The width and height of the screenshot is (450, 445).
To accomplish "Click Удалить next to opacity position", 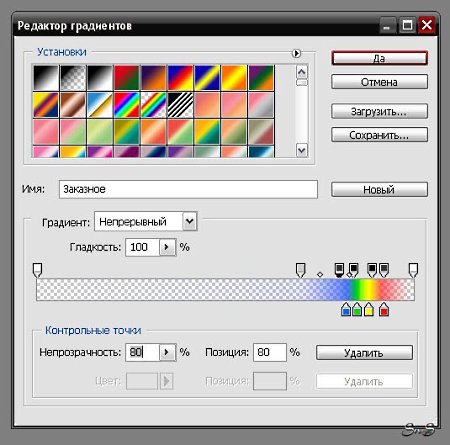I will [364, 353].
